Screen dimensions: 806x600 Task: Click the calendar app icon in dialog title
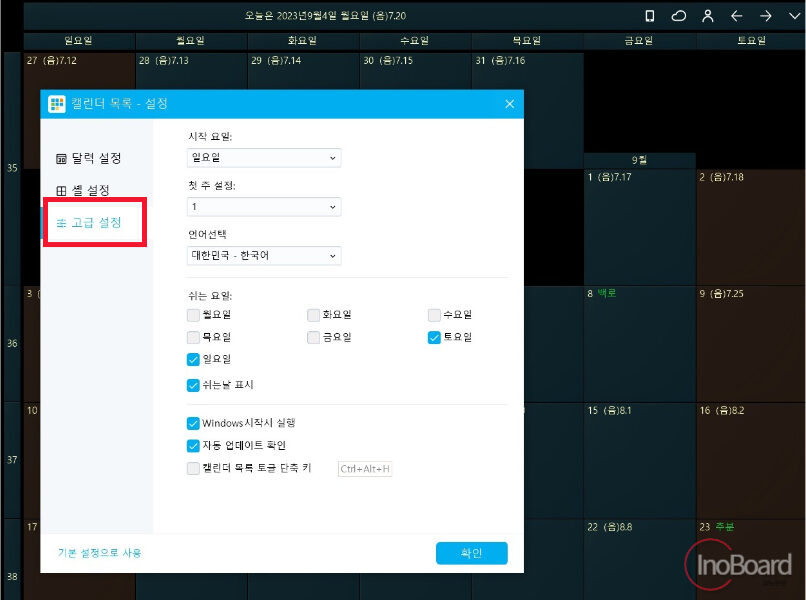click(x=57, y=104)
